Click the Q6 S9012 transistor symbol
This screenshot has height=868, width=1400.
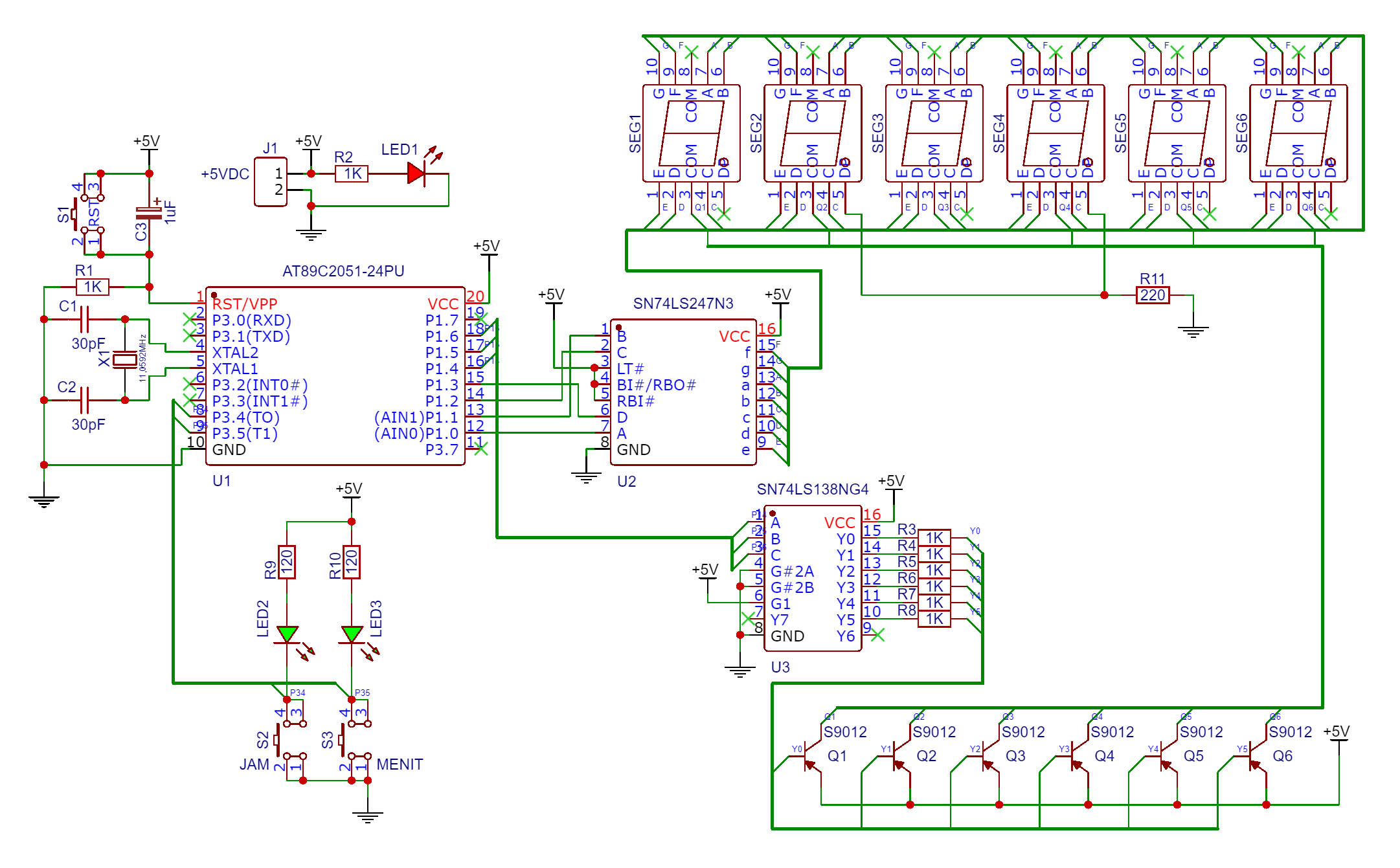click(x=1258, y=756)
